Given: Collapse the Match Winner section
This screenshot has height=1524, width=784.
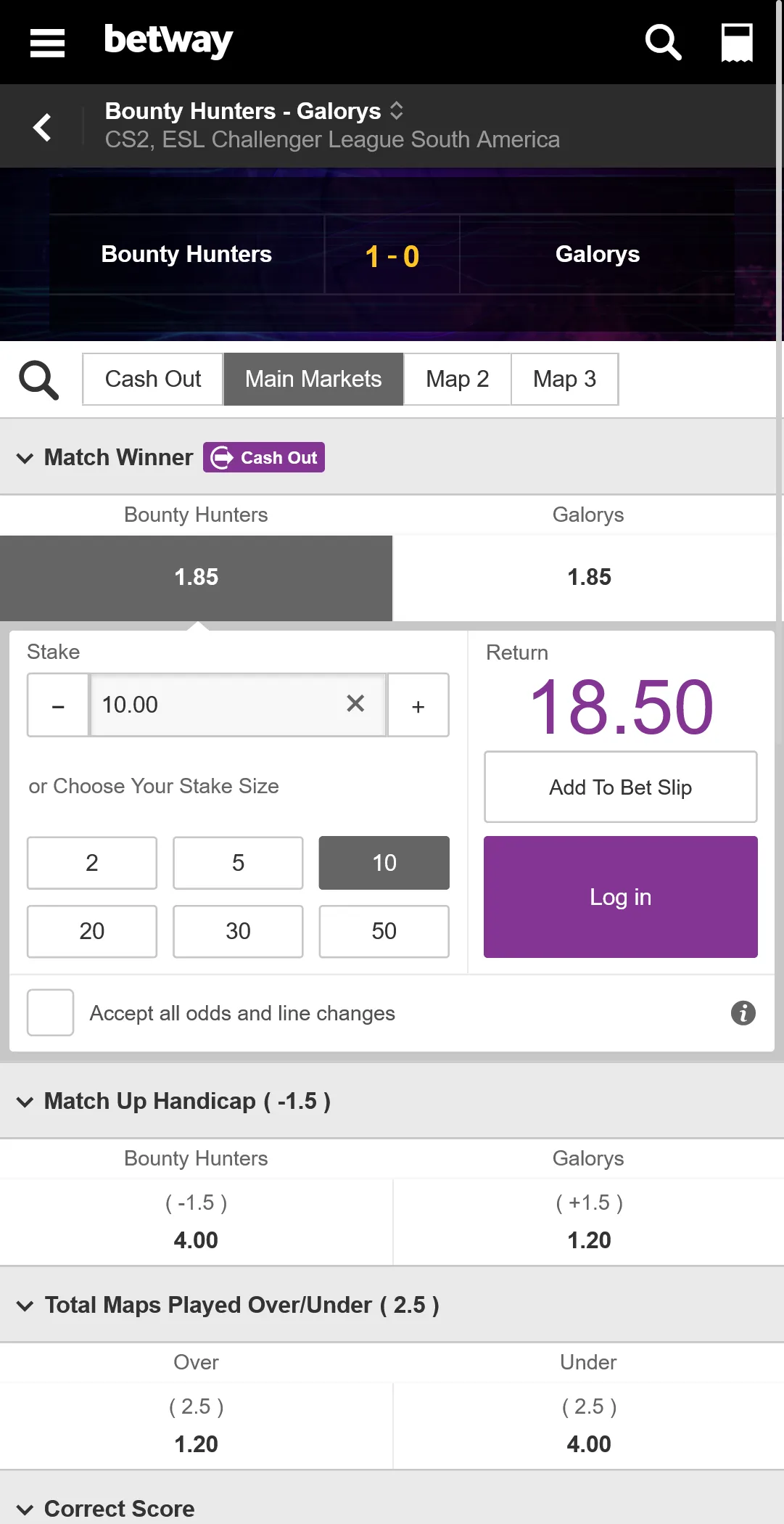Looking at the screenshot, I should (25, 458).
